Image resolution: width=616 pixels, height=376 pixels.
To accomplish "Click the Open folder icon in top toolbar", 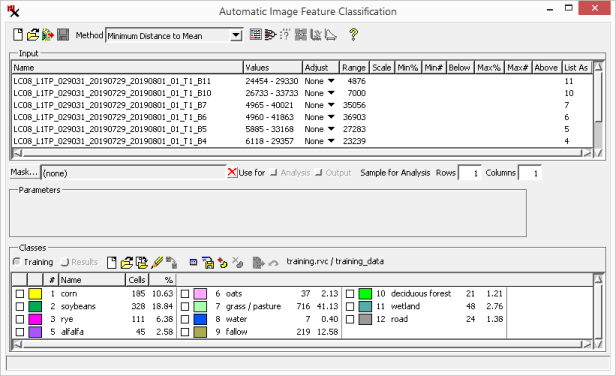I will tap(33, 35).
